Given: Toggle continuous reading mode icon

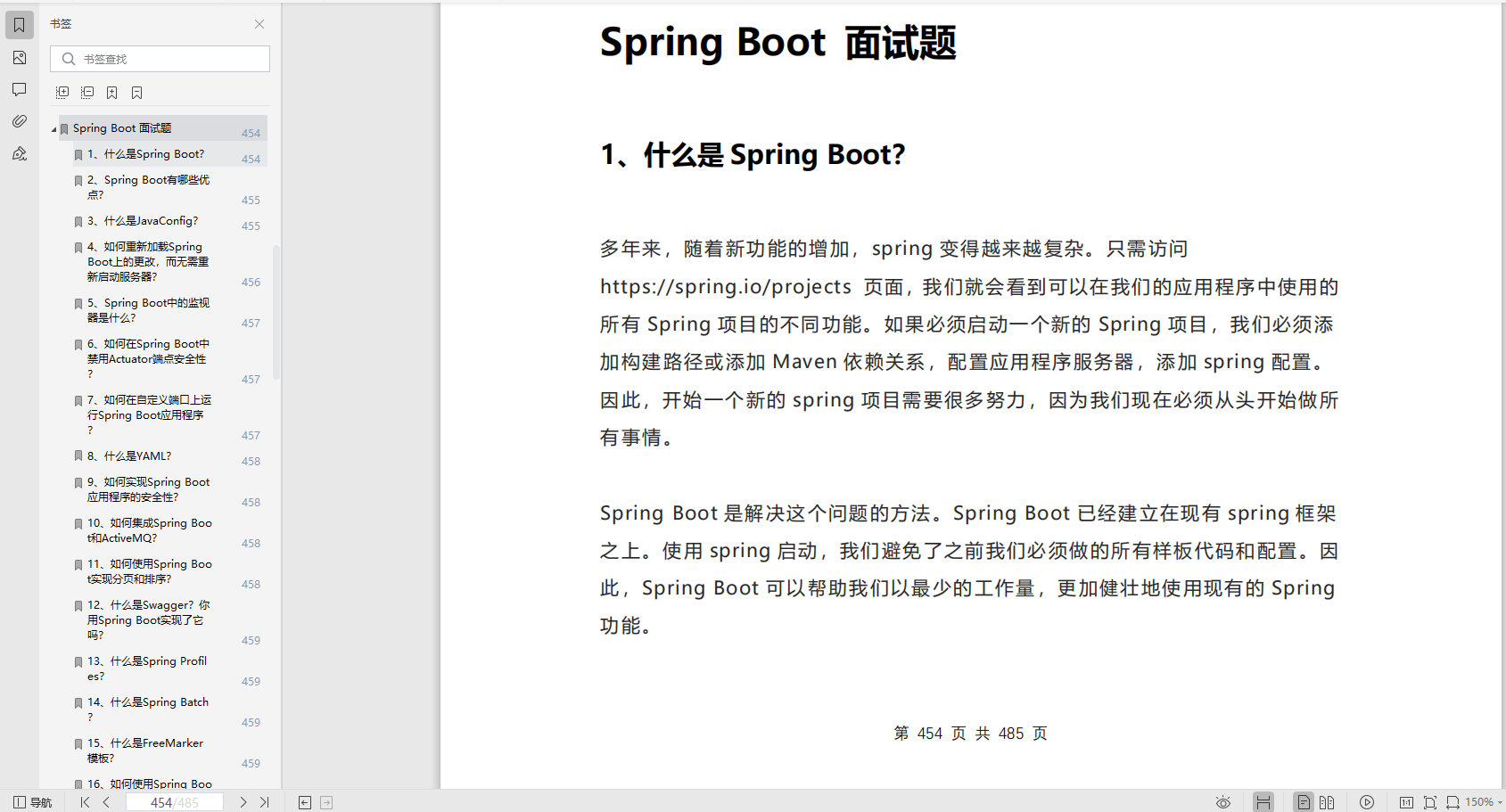Looking at the screenshot, I should 1263,802.
